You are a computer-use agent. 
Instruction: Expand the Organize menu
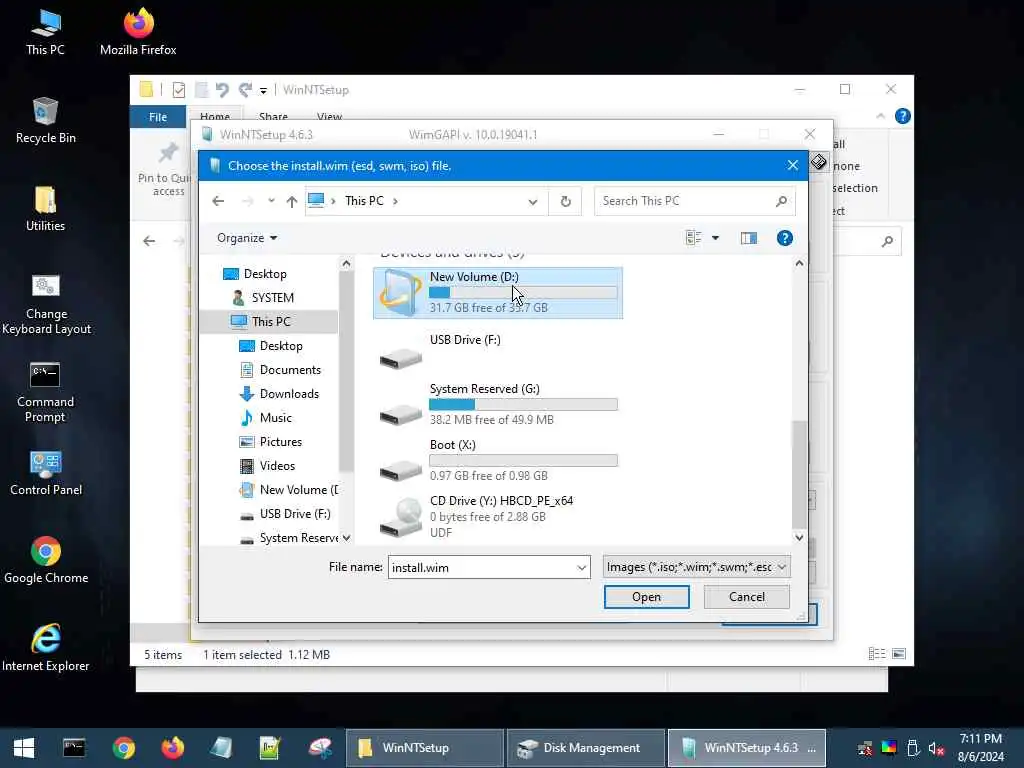coord(247,238)
